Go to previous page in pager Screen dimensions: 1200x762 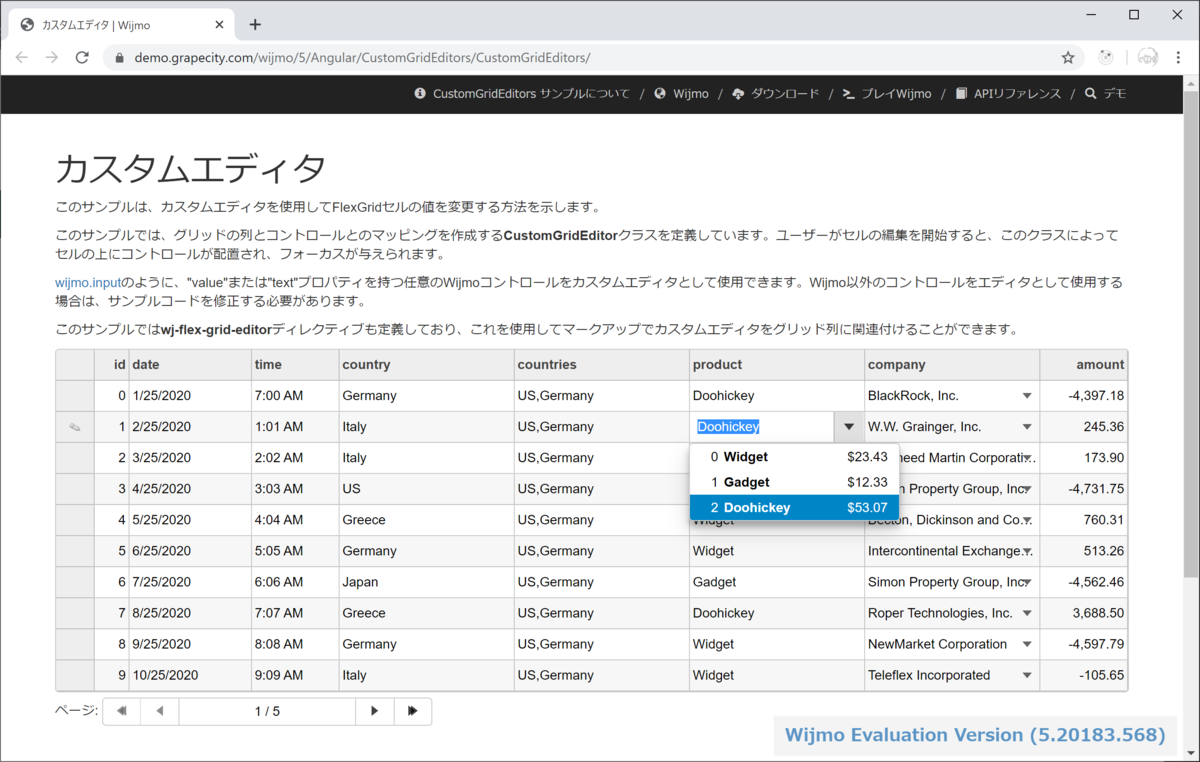pos(160,711)
